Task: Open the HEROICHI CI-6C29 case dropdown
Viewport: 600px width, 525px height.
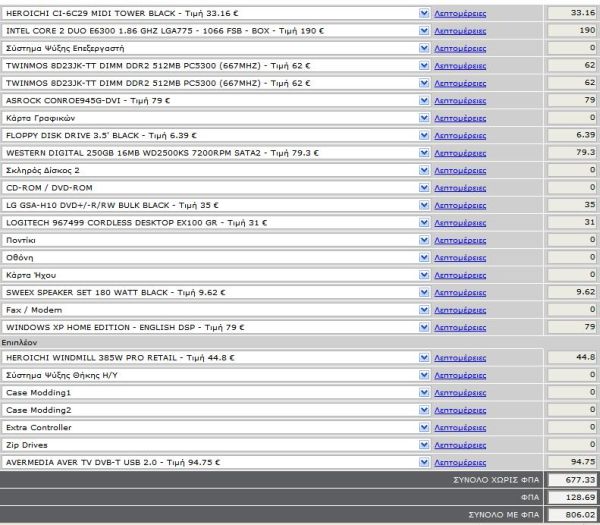Action: [x=424, y=13]
